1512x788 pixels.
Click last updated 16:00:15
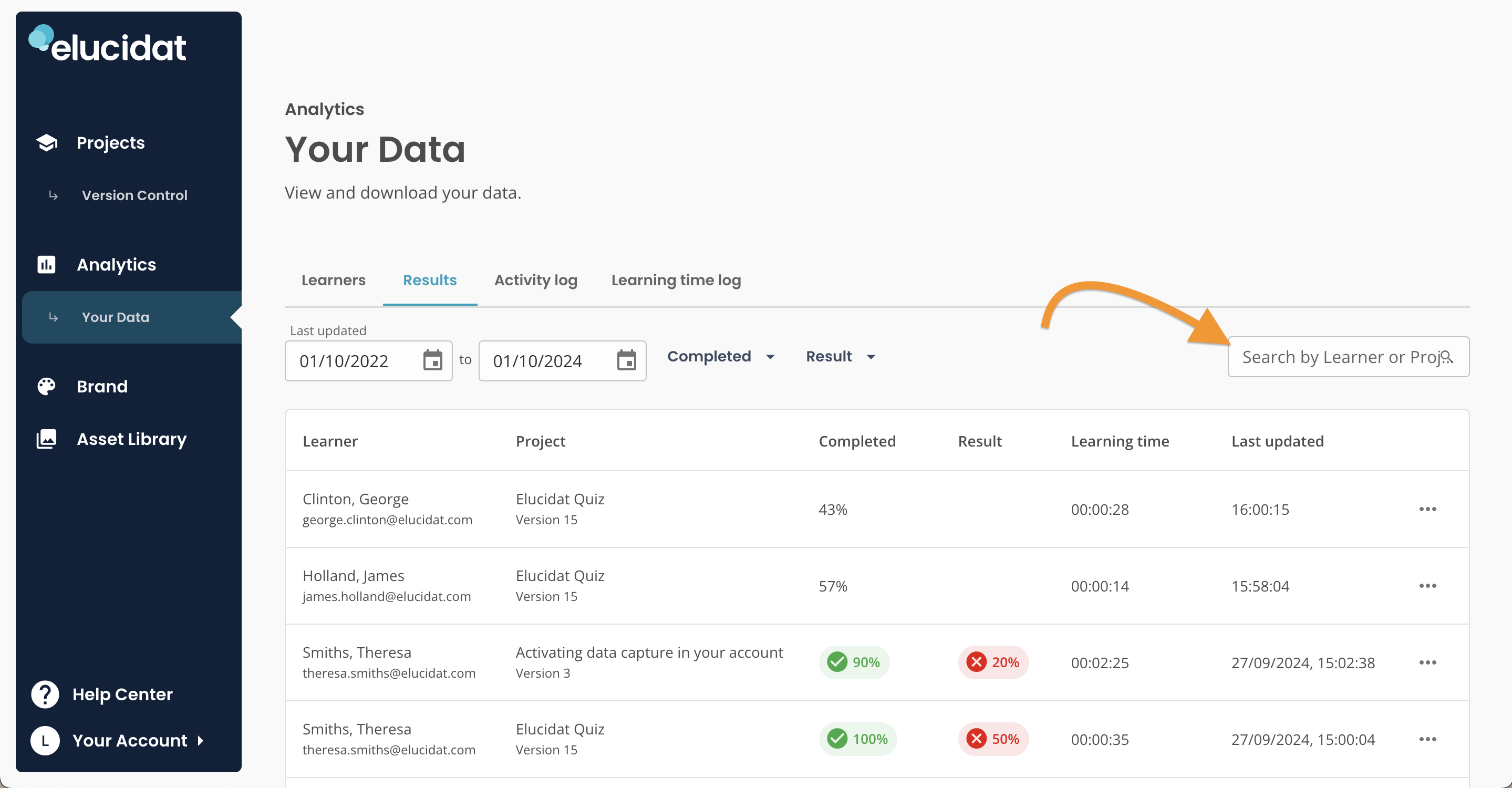(x=1260, y=509)
